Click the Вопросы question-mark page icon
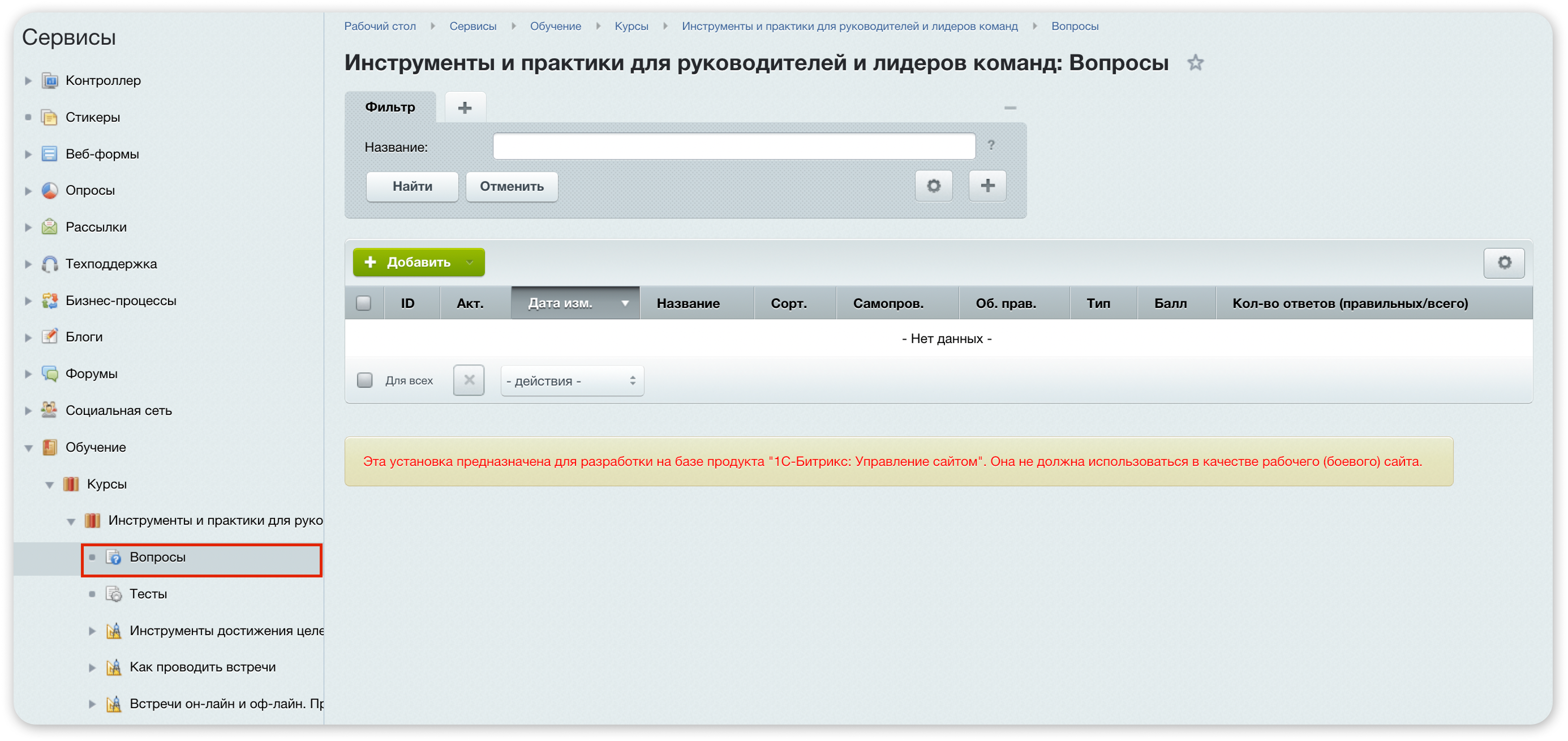The image size is (1568, 741). click(114, 556)
